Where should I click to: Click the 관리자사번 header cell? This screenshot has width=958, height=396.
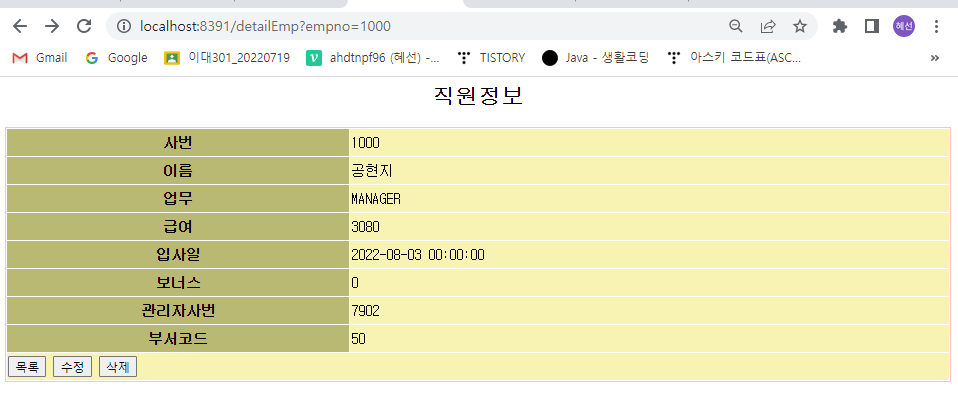click(178, 311)
